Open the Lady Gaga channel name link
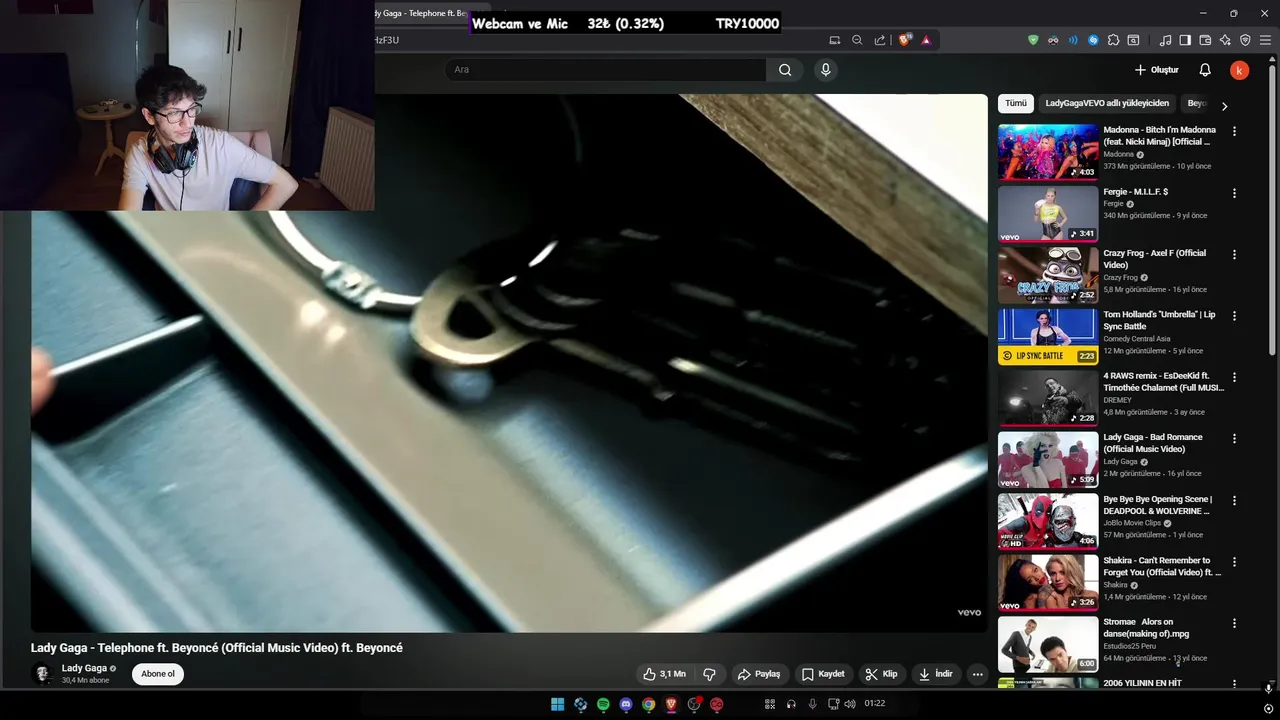This screenshot has width=1280, height=720. pos(84,668)
